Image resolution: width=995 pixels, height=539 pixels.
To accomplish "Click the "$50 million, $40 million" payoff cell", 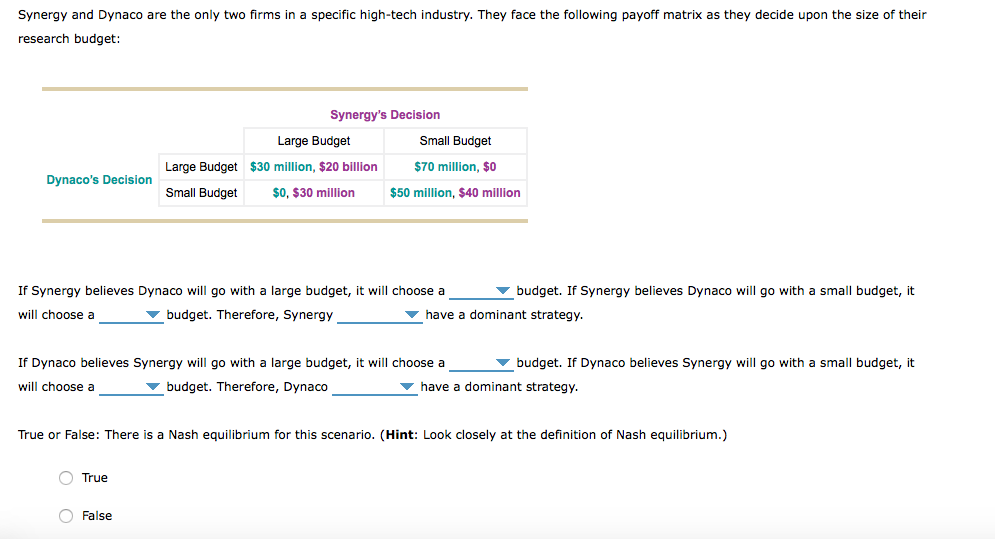I will [x=455, y=193].
